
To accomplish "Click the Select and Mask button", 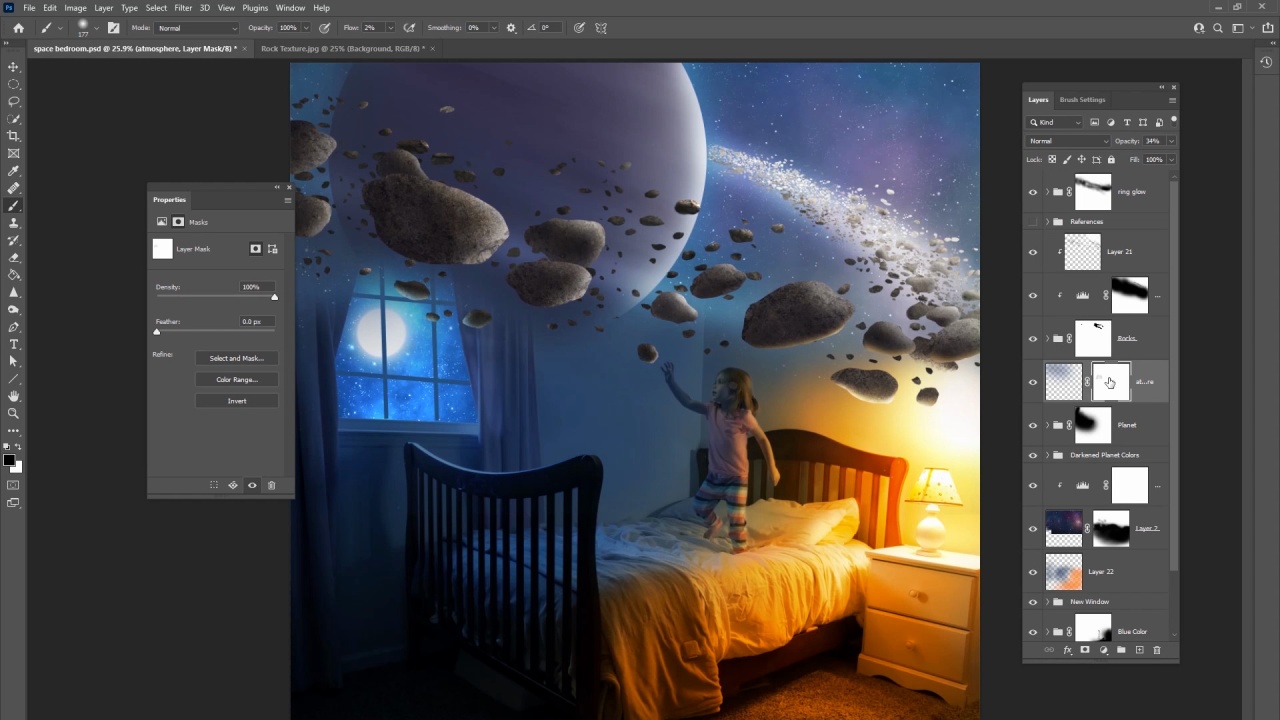I will 236,358.
